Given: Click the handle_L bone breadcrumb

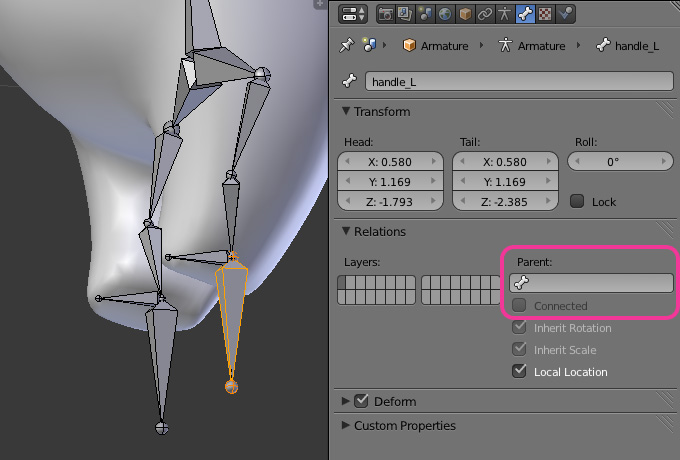Looking at the screenshot, I should point(628,46).
